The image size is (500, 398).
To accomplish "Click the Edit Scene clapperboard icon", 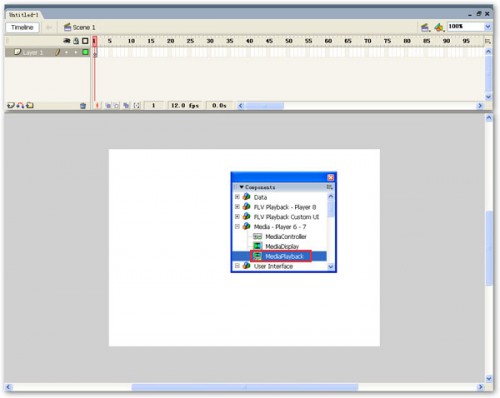I will click(425, 27).
